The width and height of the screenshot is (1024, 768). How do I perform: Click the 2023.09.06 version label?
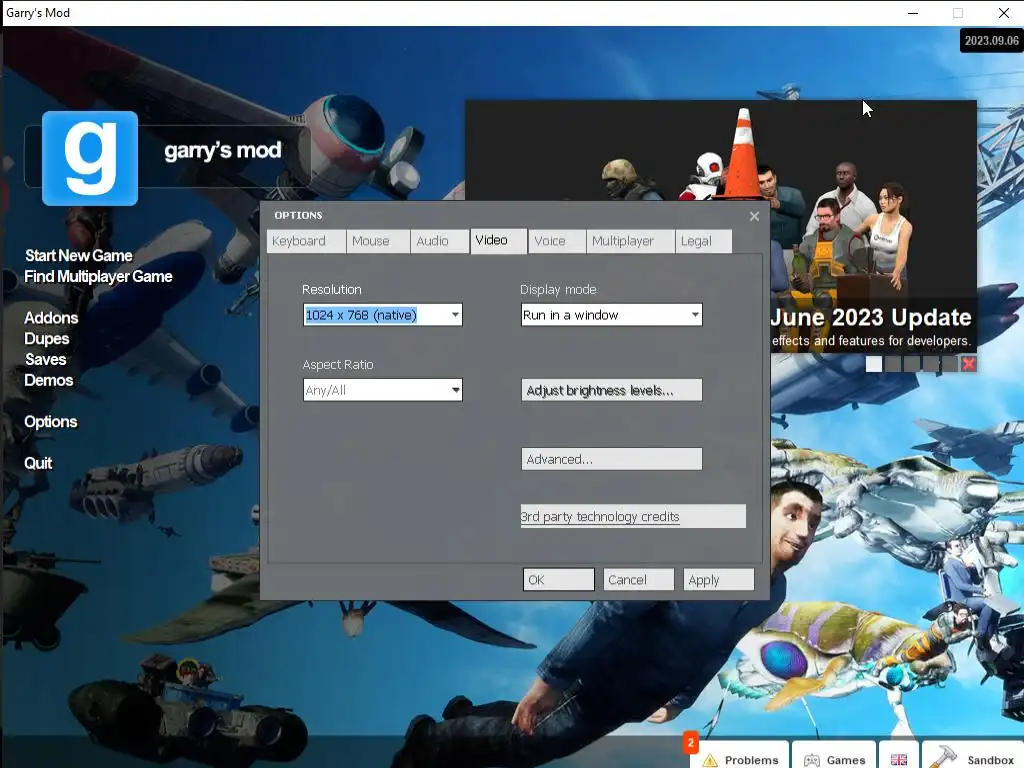point(991,40)
